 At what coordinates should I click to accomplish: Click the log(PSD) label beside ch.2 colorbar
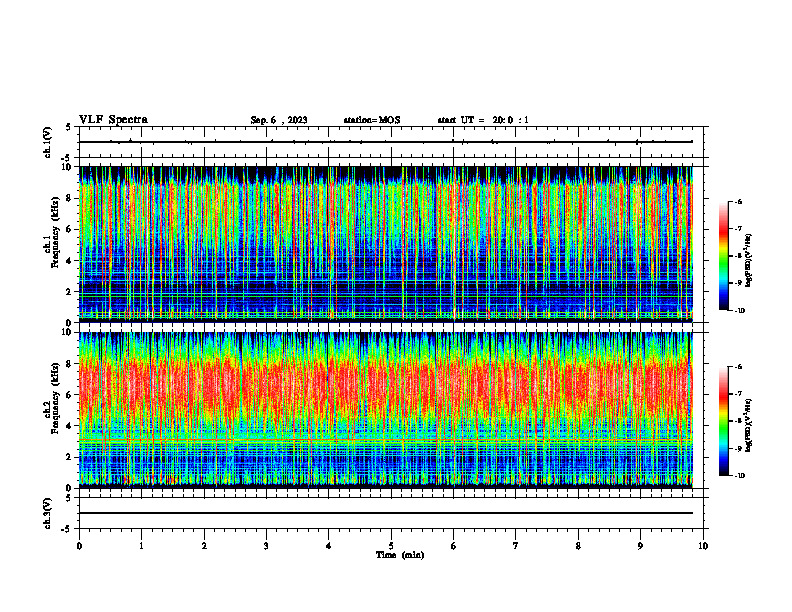tap(749, 426)
